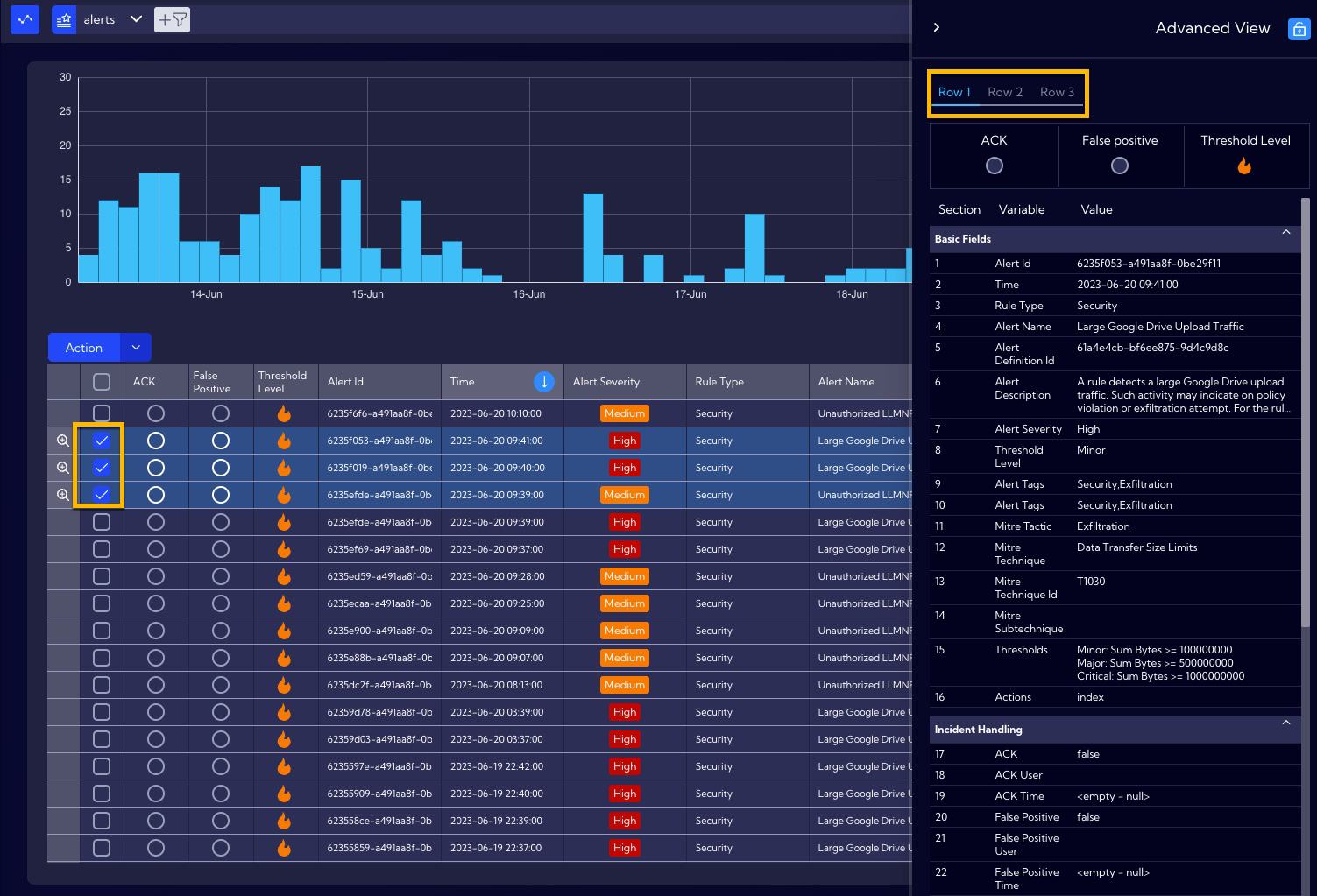Click the flame icon in the 09:37:00 row
The width and height of the screenshot is (1317, 896).
284,549
